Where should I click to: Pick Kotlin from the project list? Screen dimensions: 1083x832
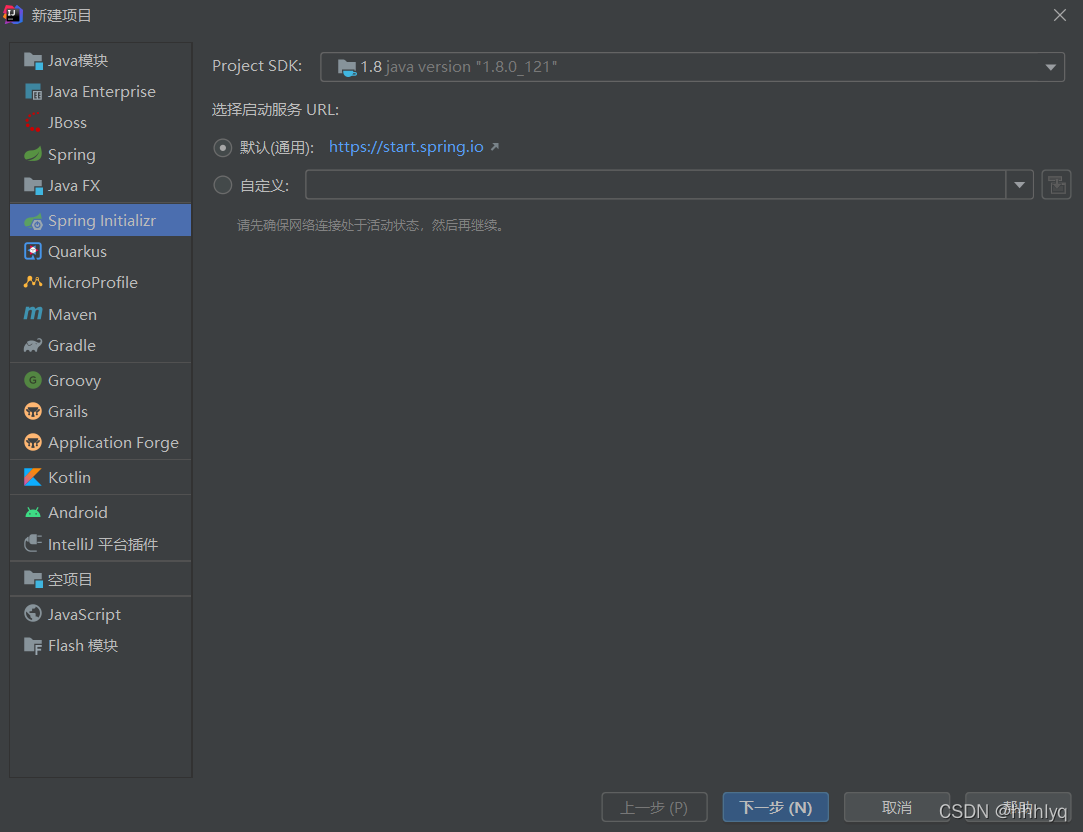(101, 477)
